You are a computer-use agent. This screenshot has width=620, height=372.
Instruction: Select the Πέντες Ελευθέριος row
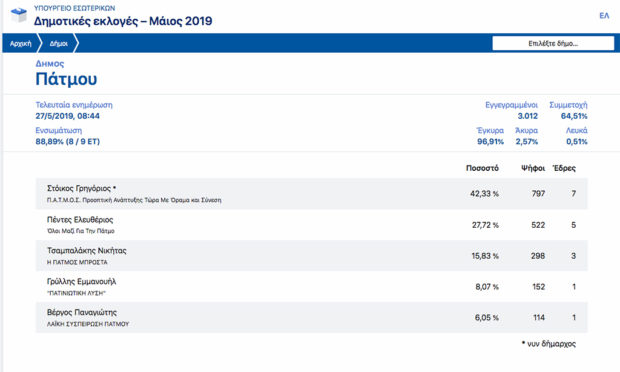pyautogui.click(x=312, y=225)
